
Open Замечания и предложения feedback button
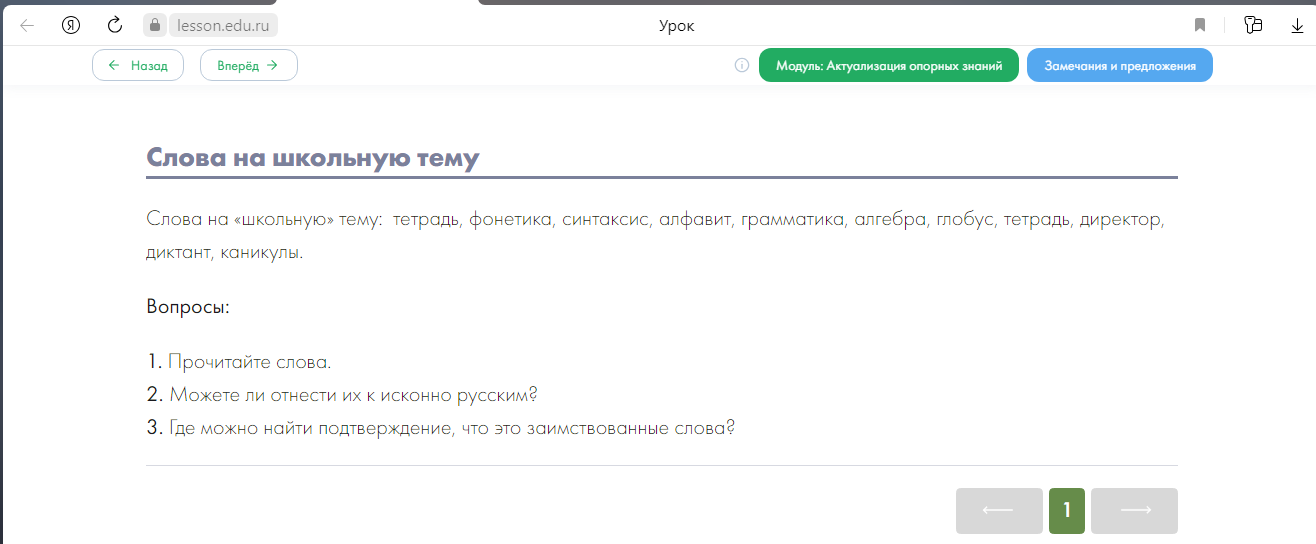click(x=1120, y=66)
